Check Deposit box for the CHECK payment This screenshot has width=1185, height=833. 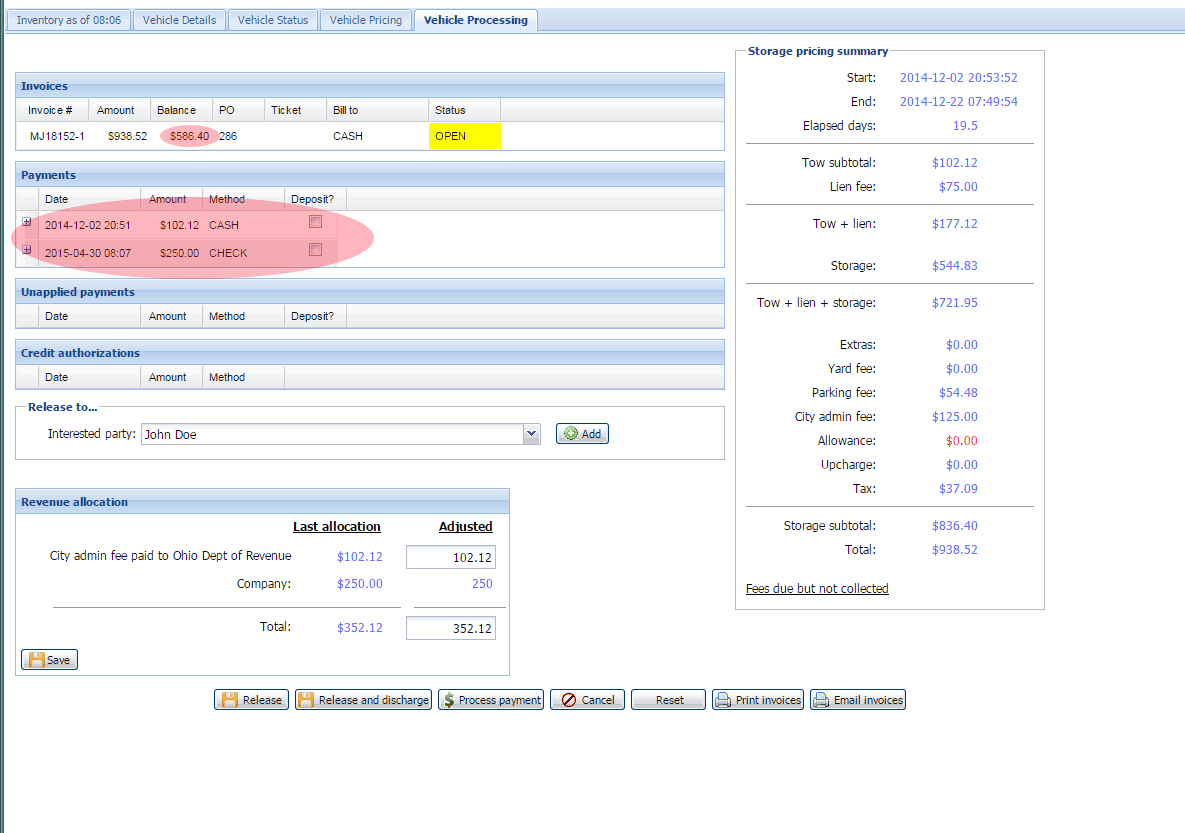(x=315, y=250)
